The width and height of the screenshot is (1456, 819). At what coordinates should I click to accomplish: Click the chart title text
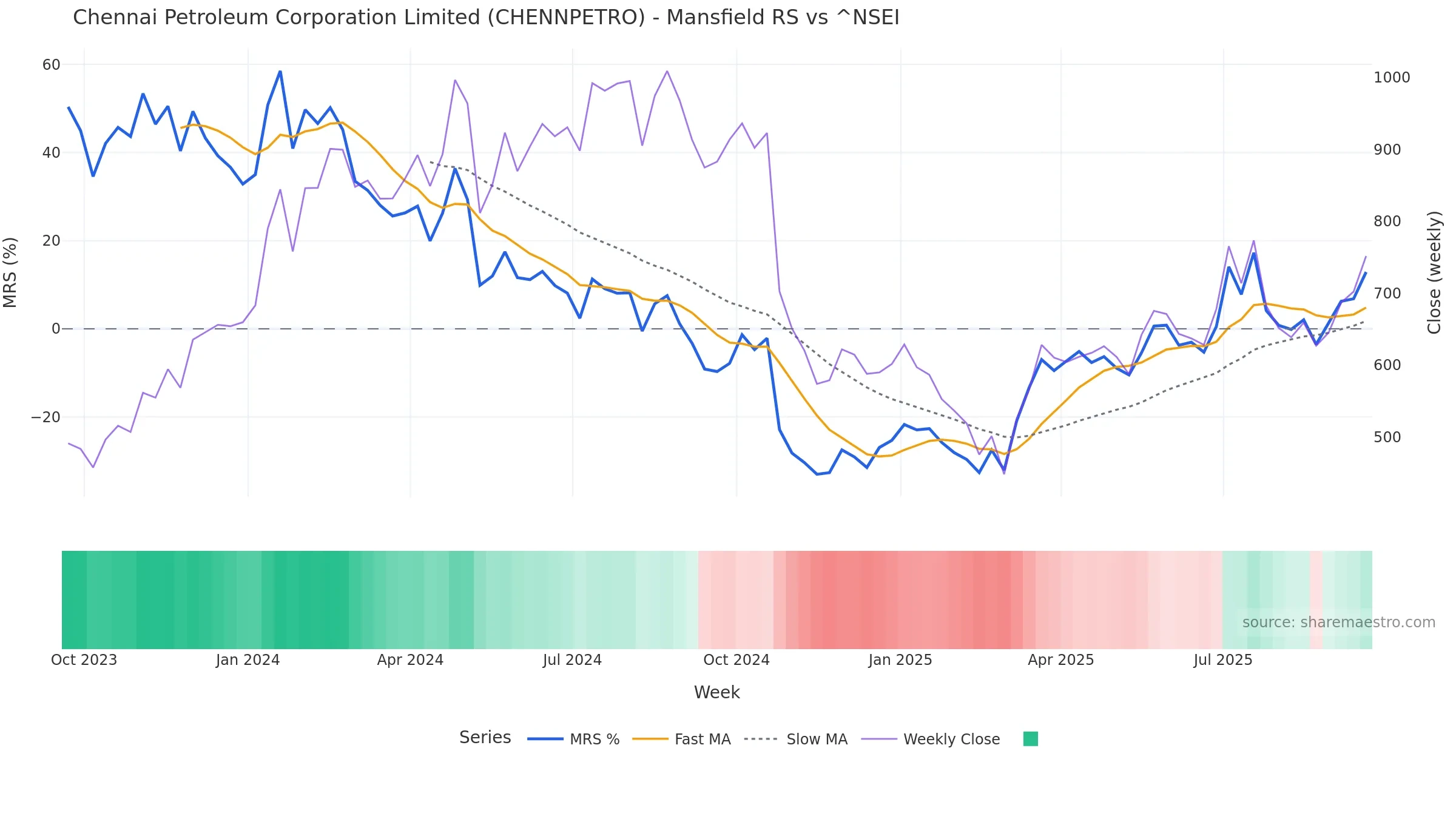pos(486,18)
